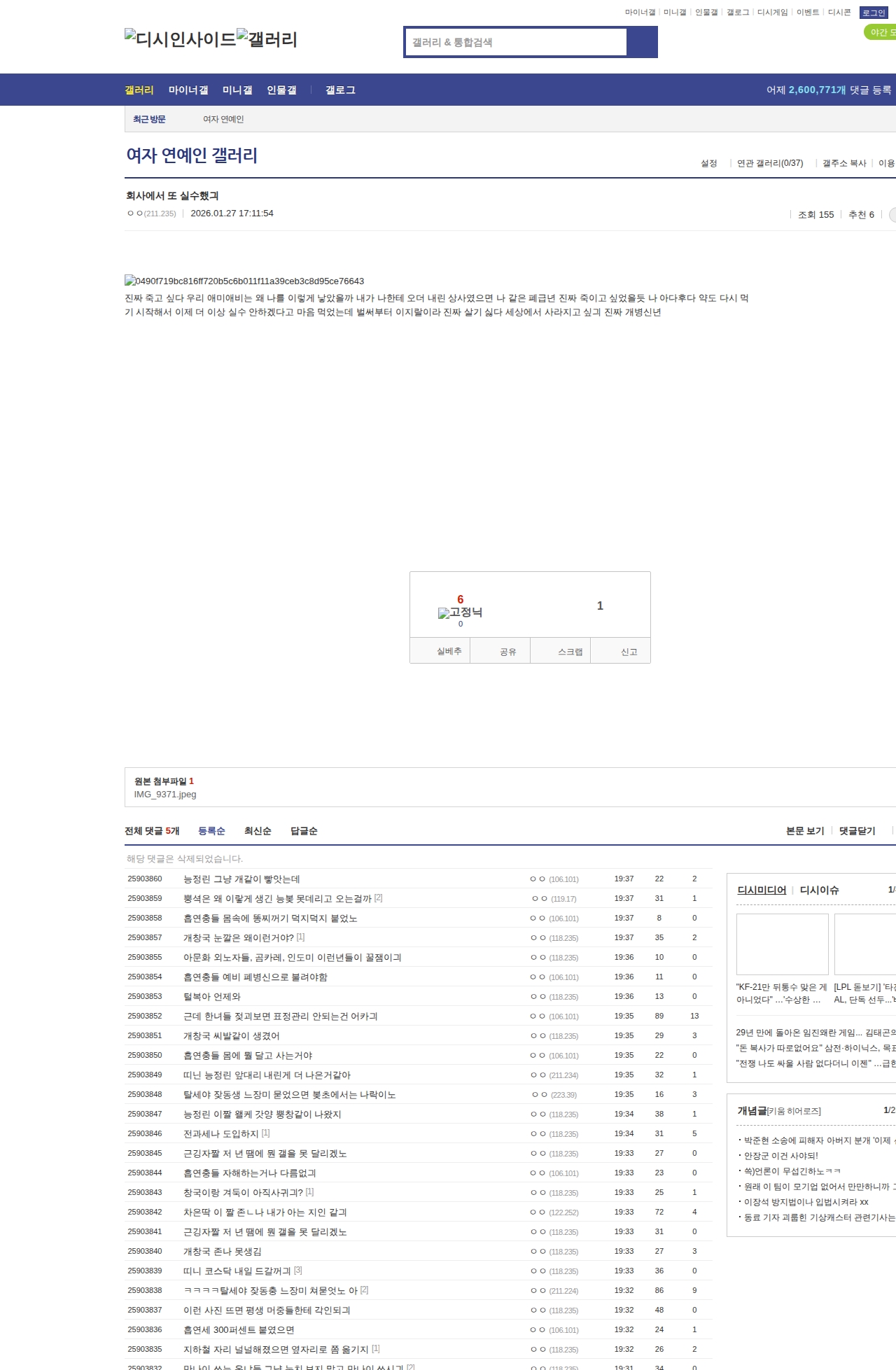
Task: Click the 신고 button
Action: pos(620,650)
